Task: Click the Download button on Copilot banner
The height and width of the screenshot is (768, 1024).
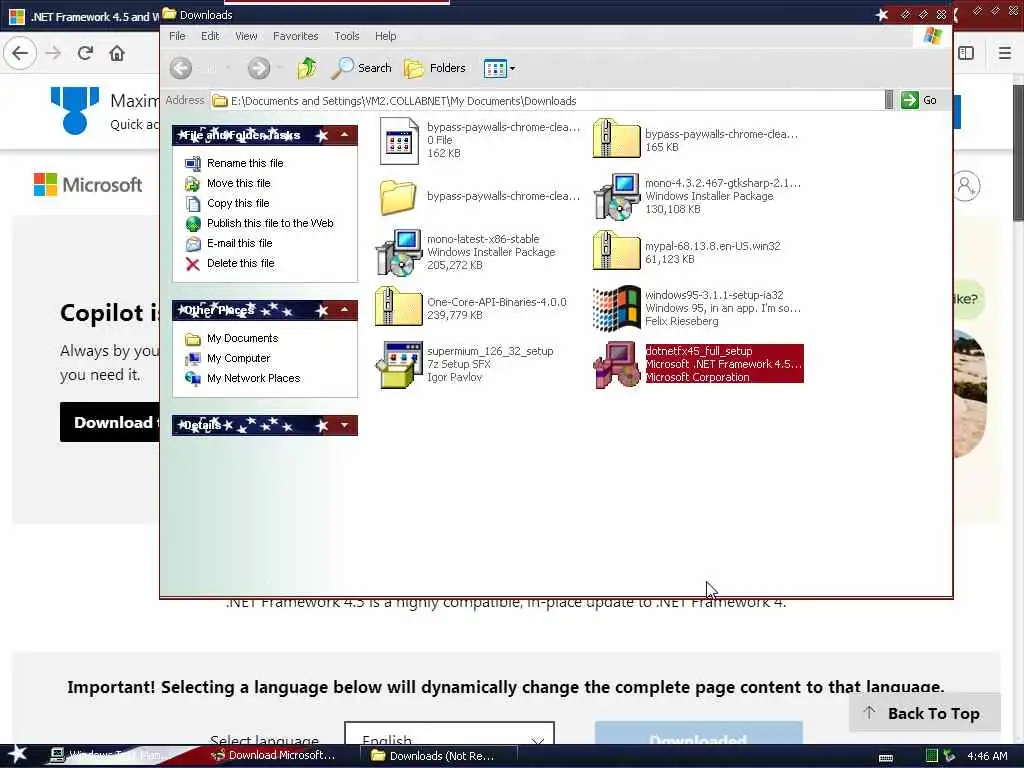Action: click(x=110, y=423)
